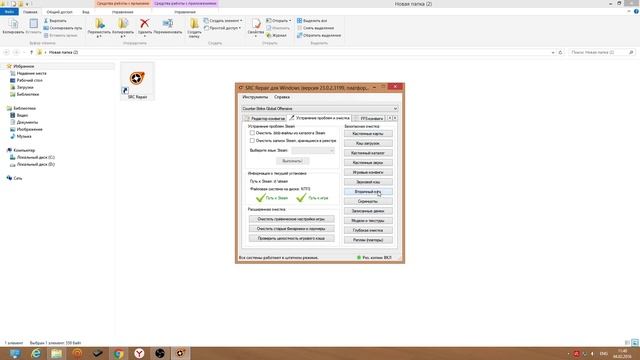Click the verify game cache integrity button
The width and height of the screenshot is (640, 360).
point(291,238)
